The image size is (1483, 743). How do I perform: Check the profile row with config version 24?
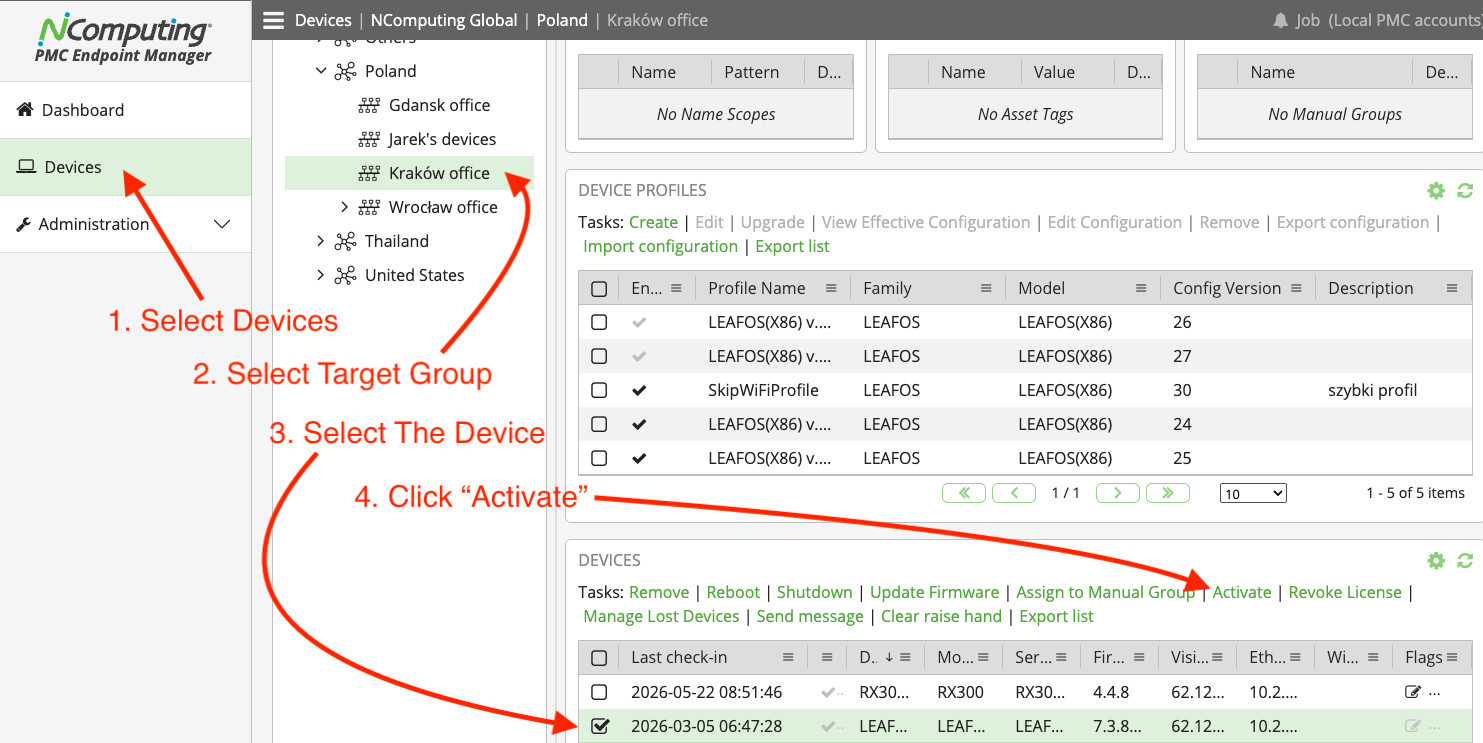599,424
